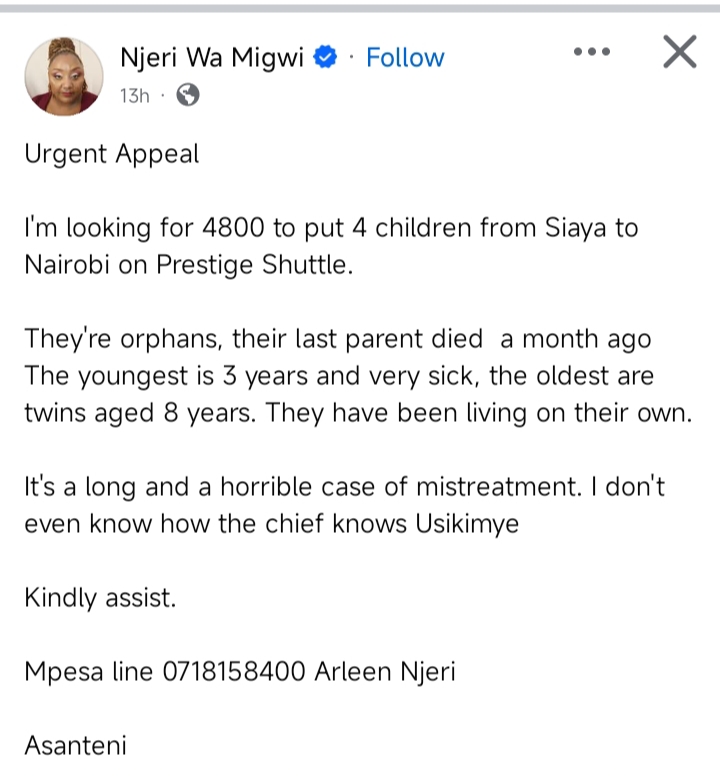Viewport: 720px width, 776px height.
Task: Click the Mpesa number 0718158400
Action: [233, 671]
